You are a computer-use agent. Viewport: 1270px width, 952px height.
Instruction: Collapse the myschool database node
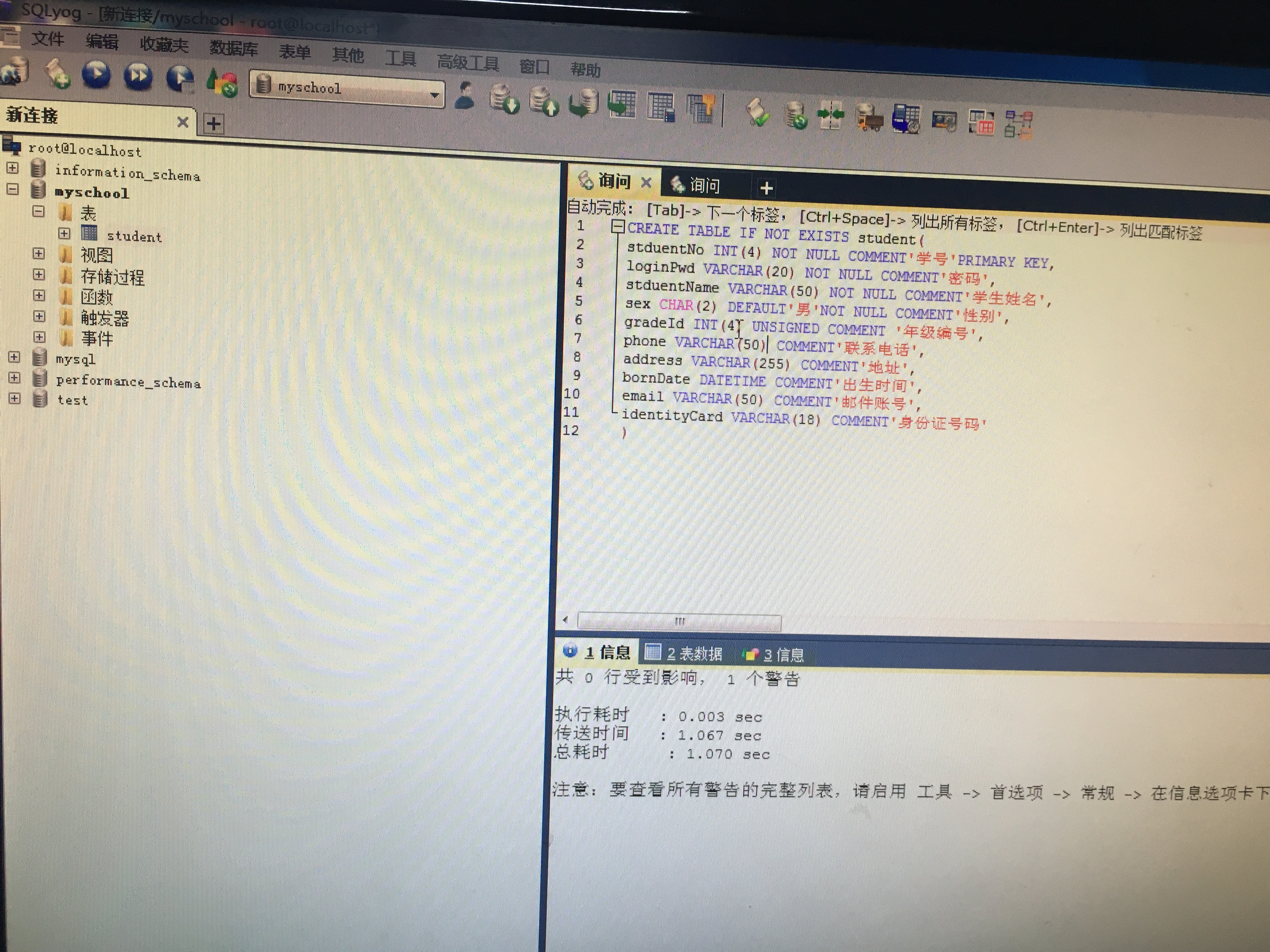tap(13, 189)
